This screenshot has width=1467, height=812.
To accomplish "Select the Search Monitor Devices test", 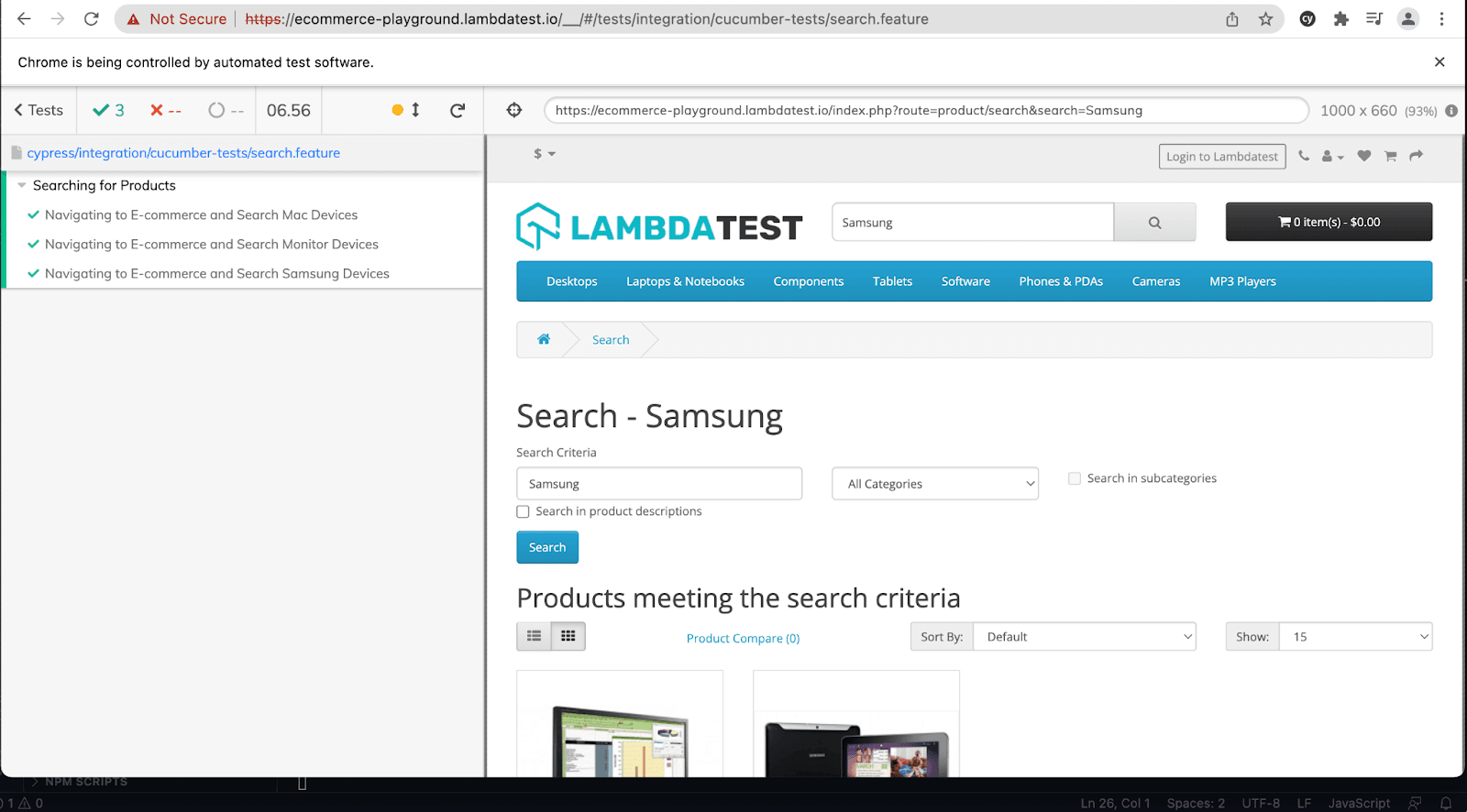I will 212,245.
